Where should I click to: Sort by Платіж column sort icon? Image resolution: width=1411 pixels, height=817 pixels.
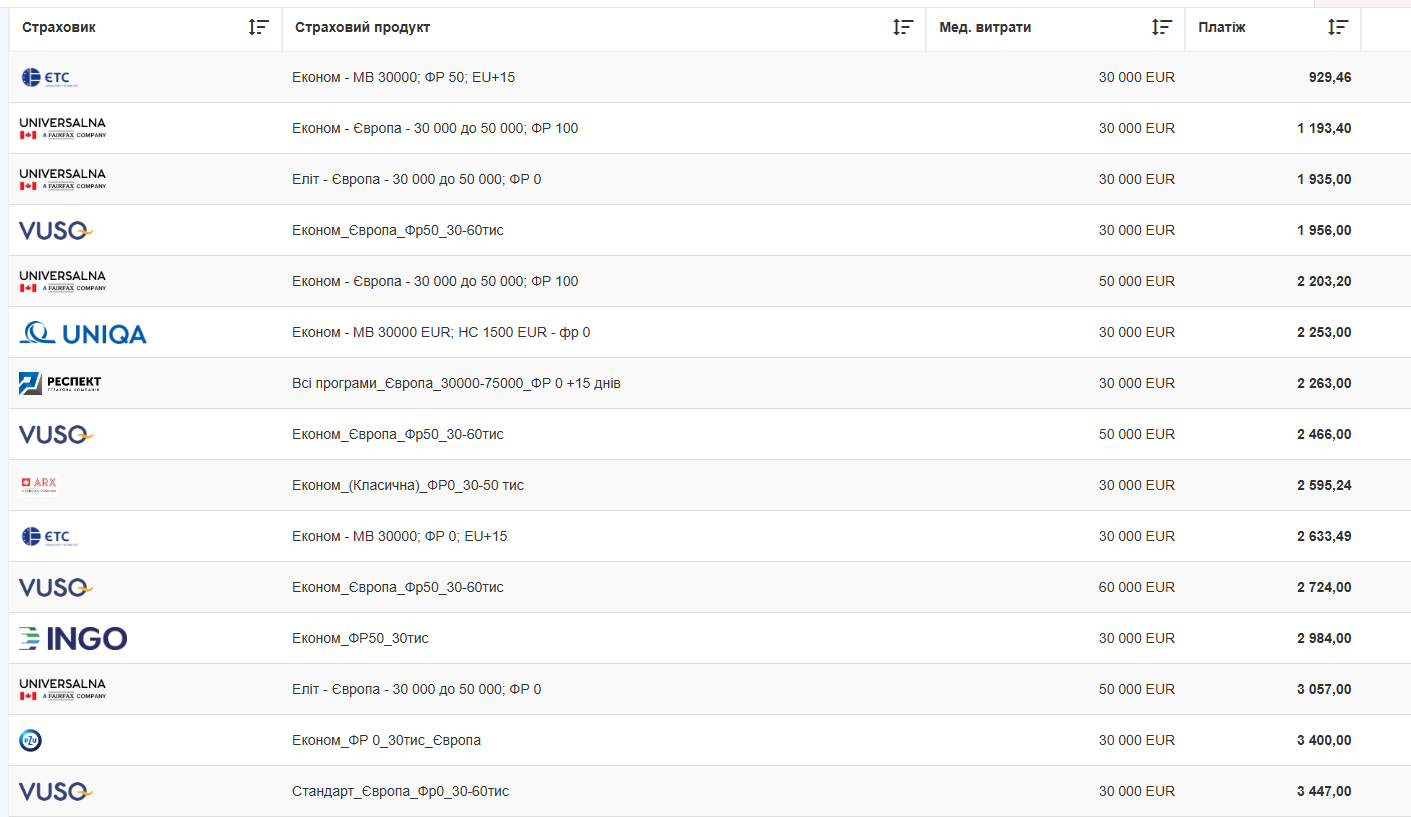(1338, 28)
